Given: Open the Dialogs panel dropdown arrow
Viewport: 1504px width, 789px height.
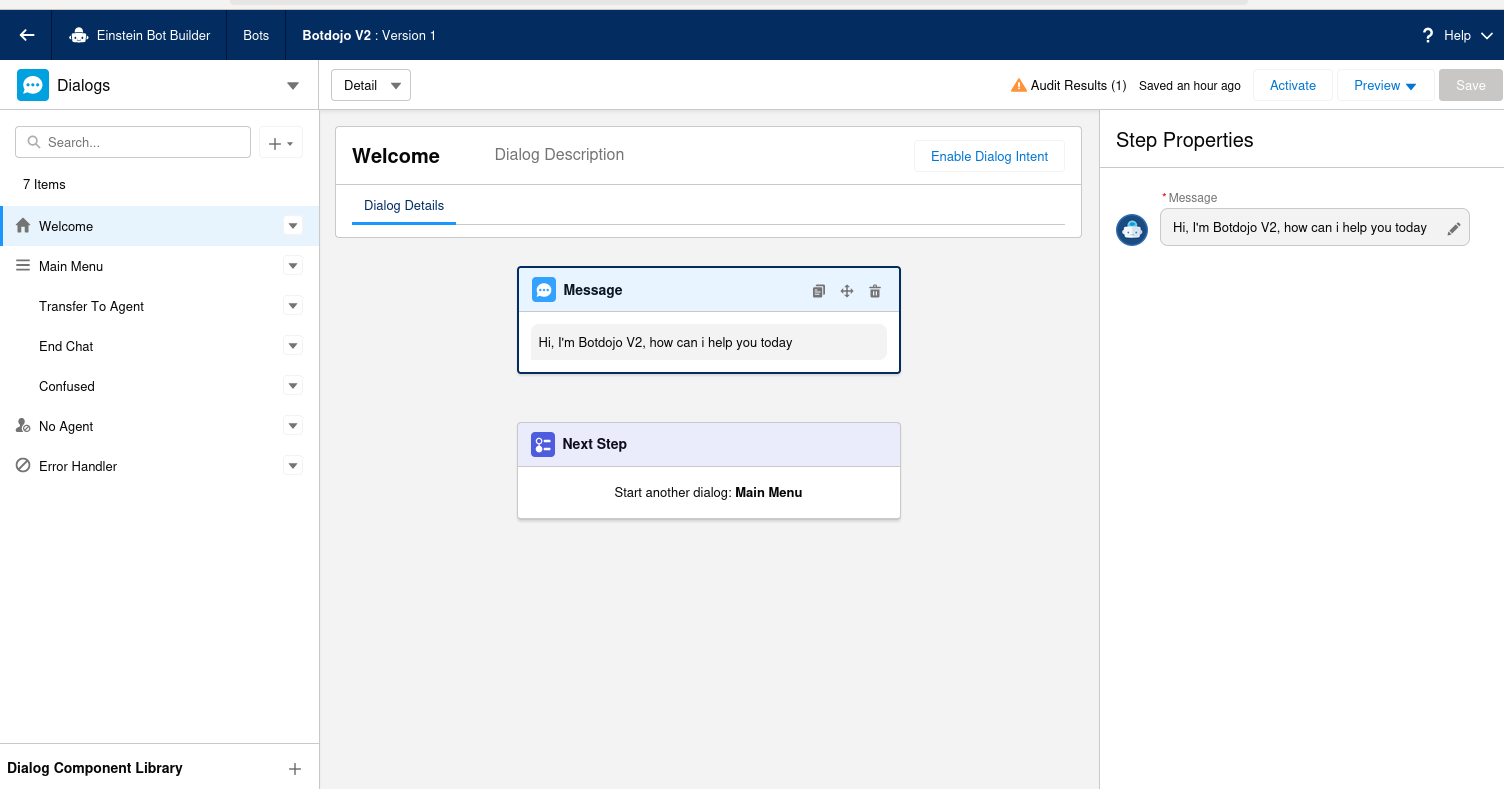Looking at the screenshot, I should [x=293, y=86].
